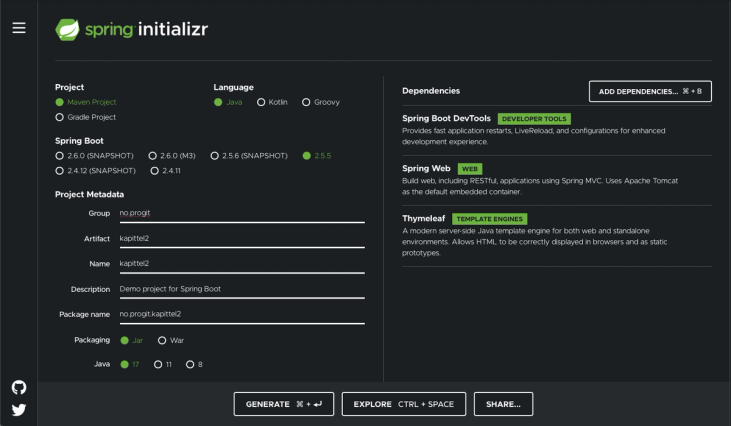Click the Spring Initializr logo
The width and height of the screenshot is (731, 426).
point(131,29)
